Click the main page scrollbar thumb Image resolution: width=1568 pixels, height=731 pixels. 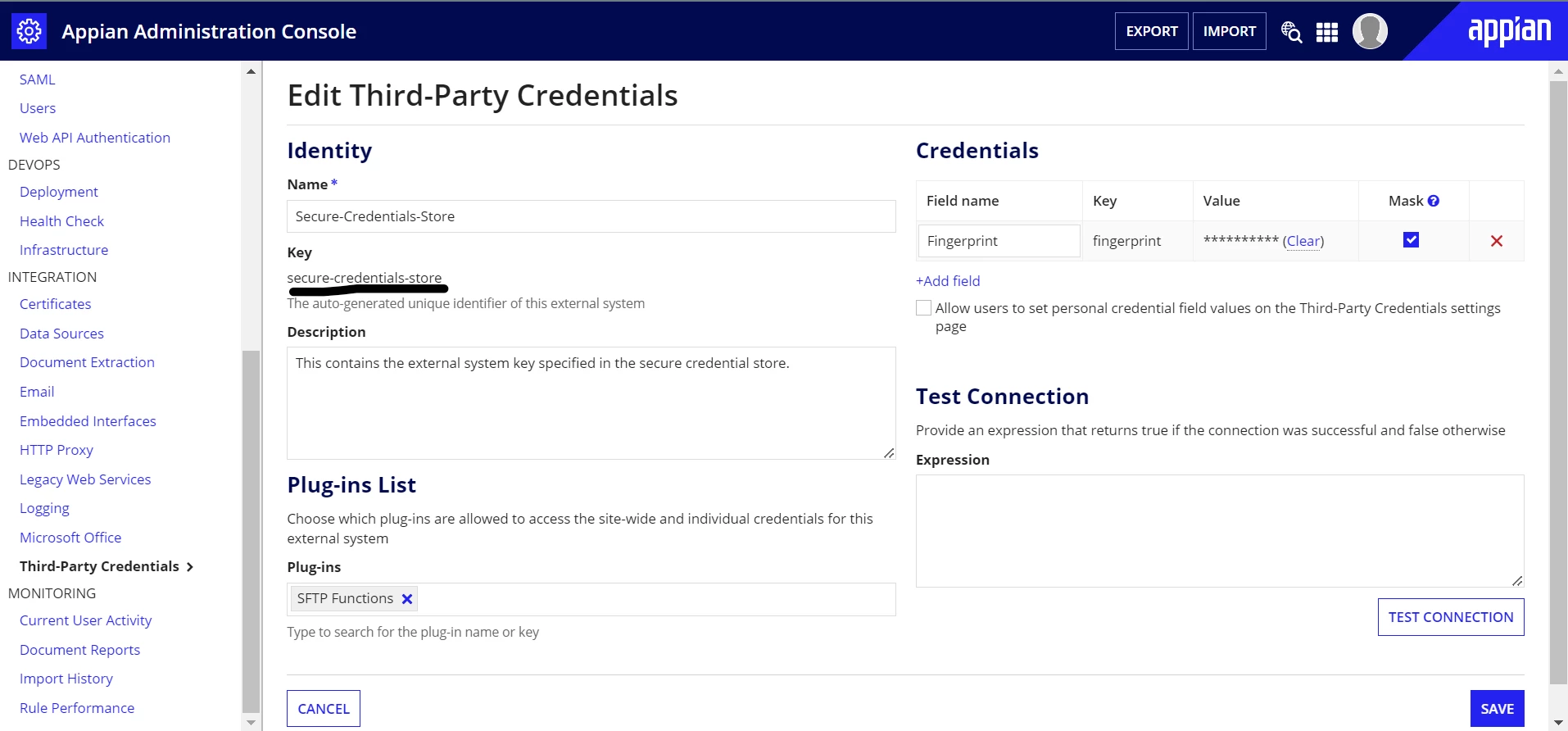pos(1557,382)
